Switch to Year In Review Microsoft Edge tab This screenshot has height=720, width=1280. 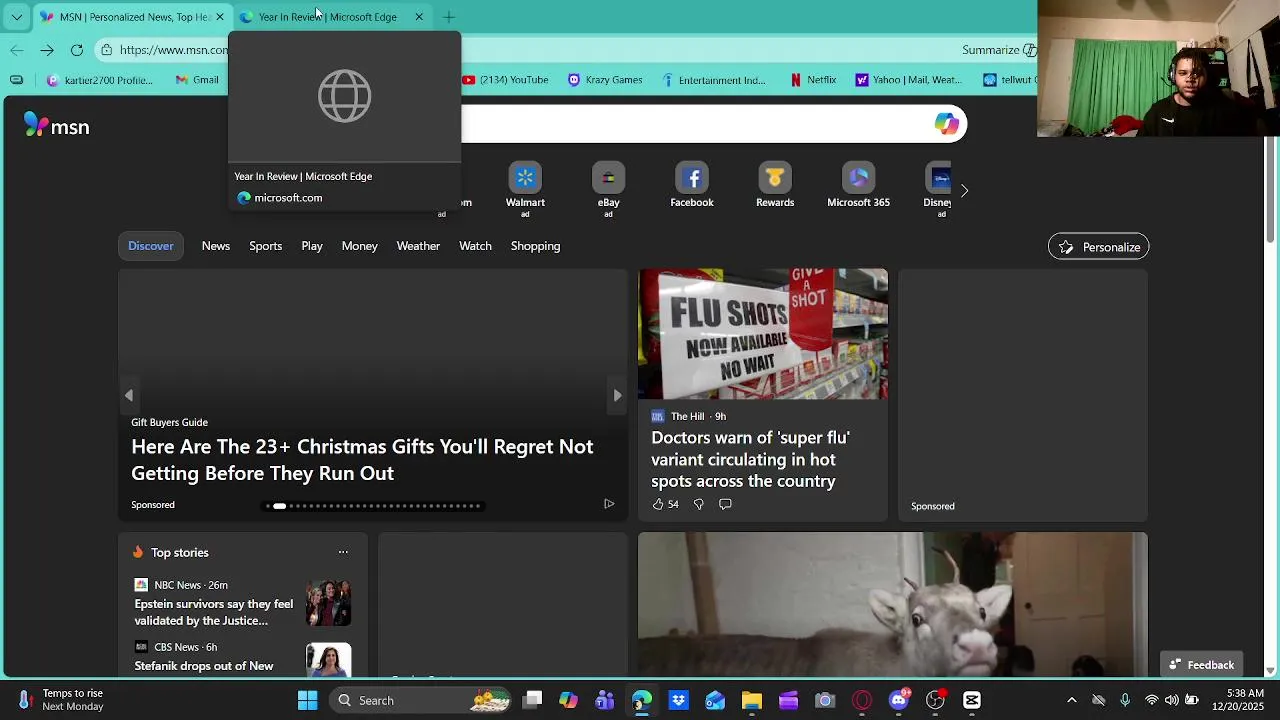point(327,17)
